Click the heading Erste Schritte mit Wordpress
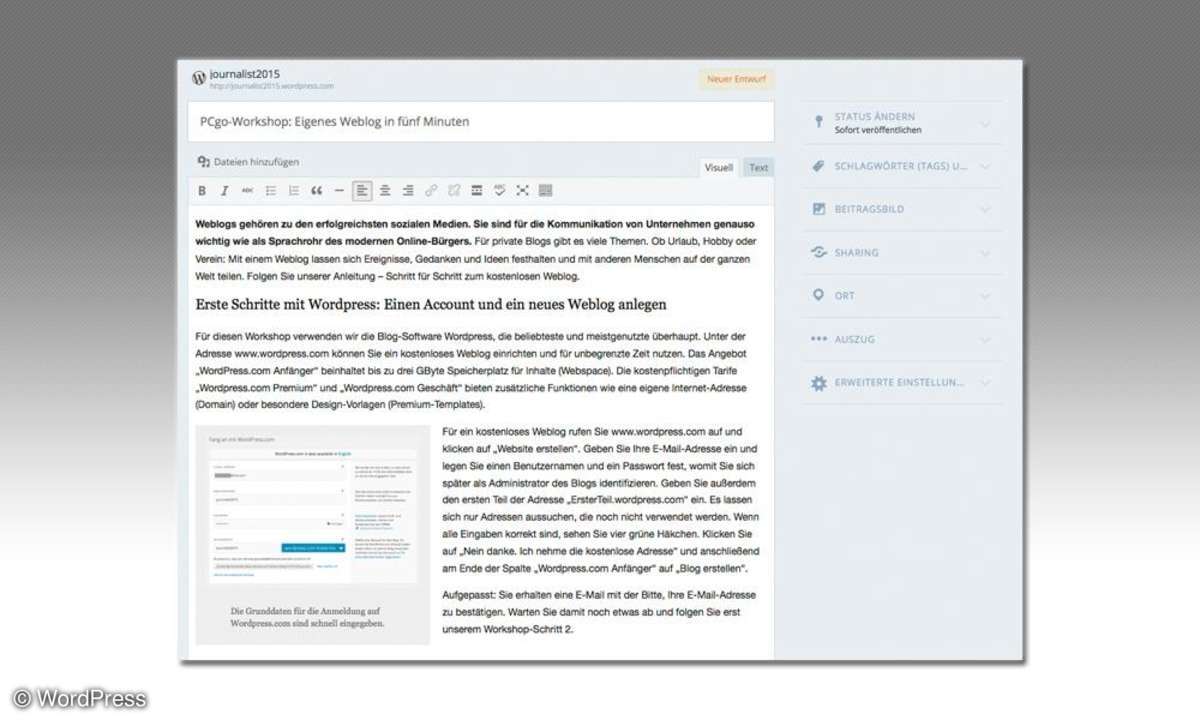Viewport: 1200px width, 720px height. click(431, 303)
